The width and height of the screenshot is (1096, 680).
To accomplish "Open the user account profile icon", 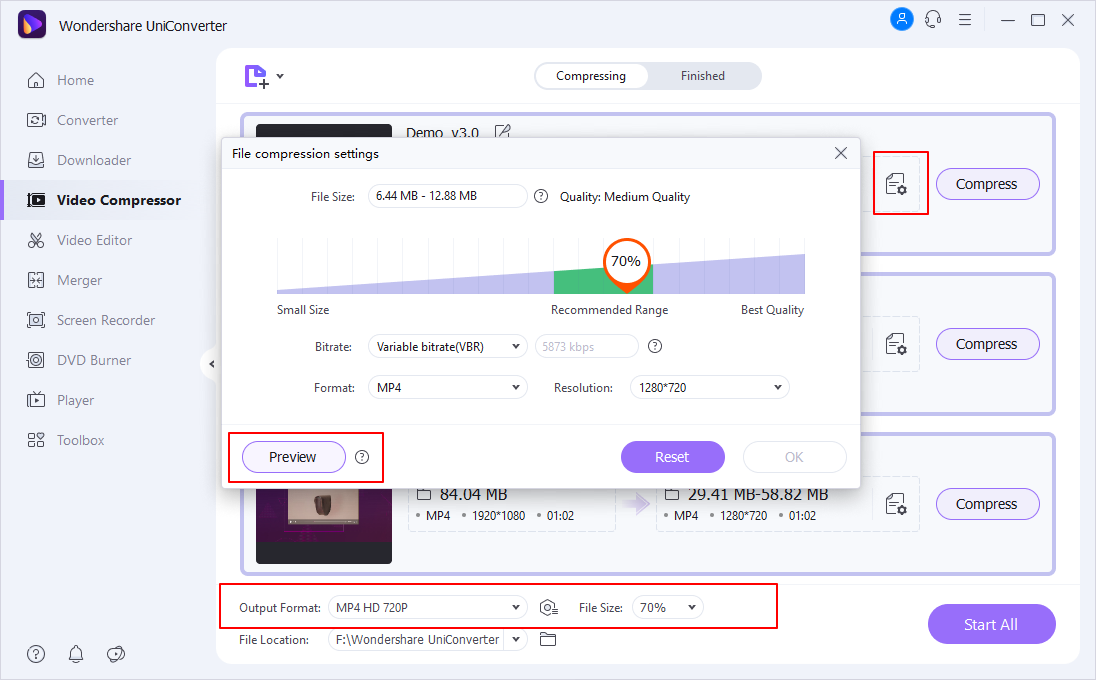I will [902, 19].
